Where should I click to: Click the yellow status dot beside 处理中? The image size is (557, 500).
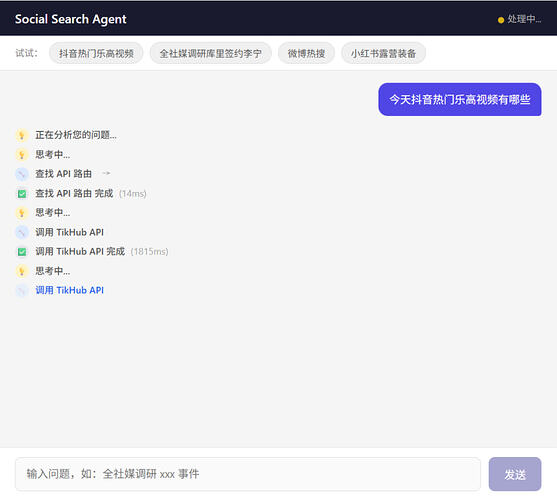click(501, 20)
